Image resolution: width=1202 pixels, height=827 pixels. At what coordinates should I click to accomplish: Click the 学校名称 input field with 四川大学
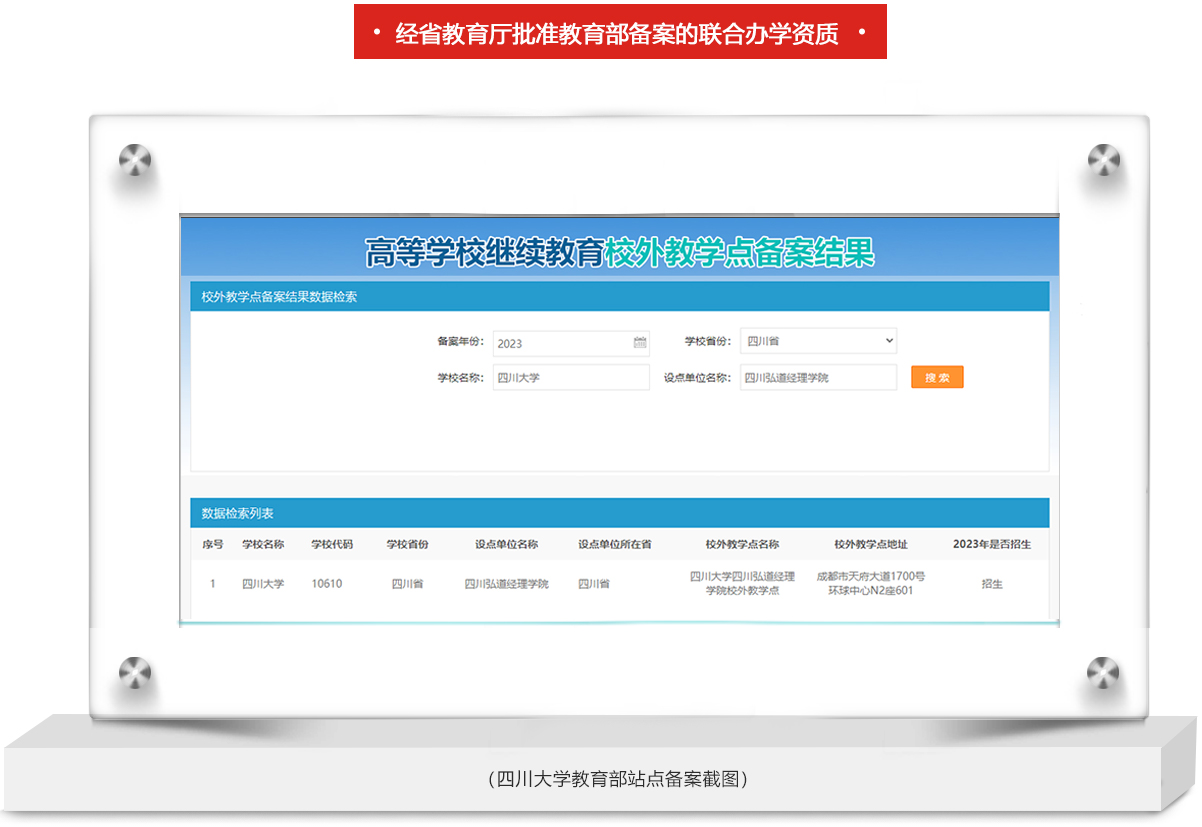pos(571,378)
